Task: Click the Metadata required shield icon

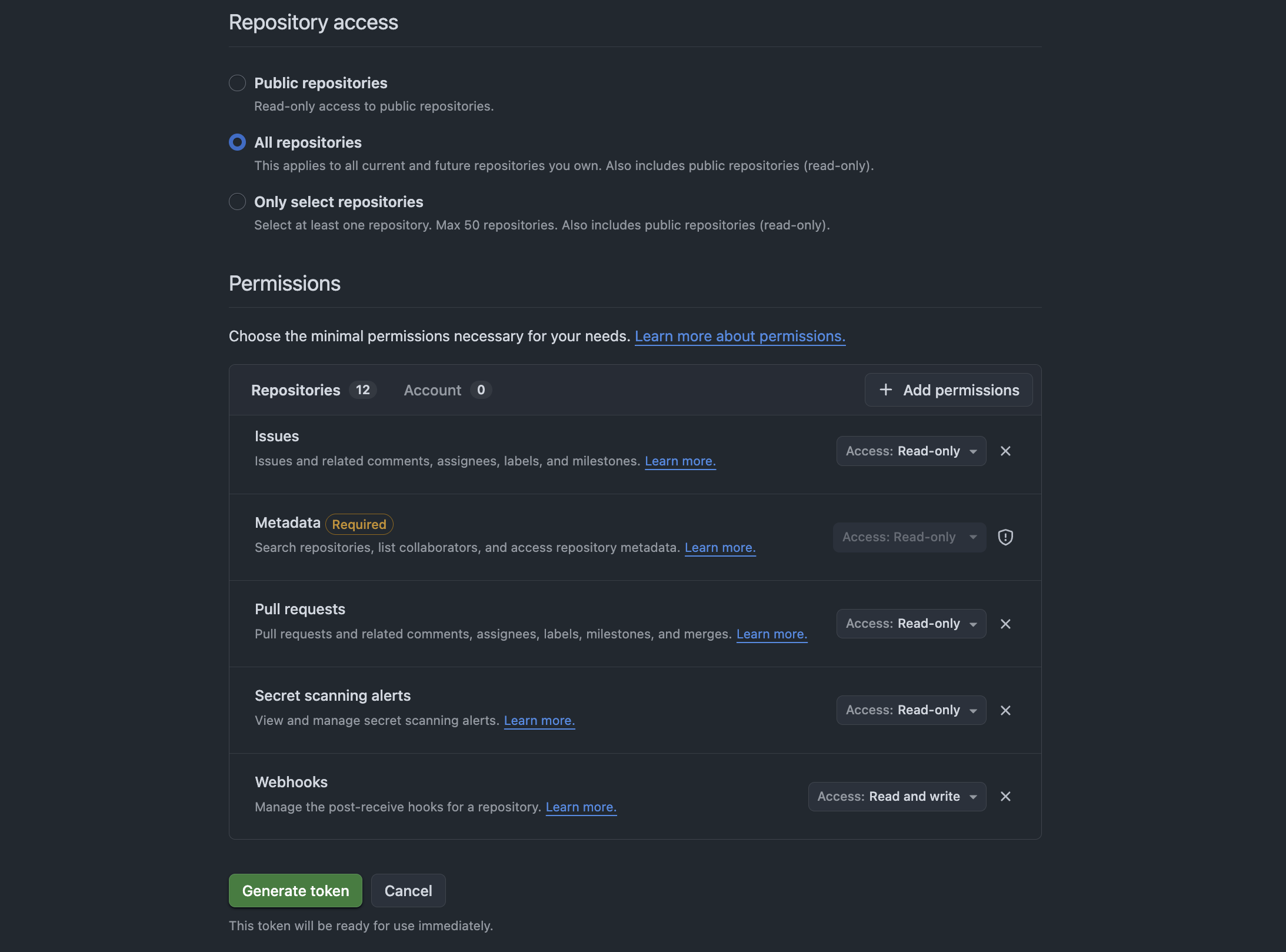Action: tap(1005, 537)
